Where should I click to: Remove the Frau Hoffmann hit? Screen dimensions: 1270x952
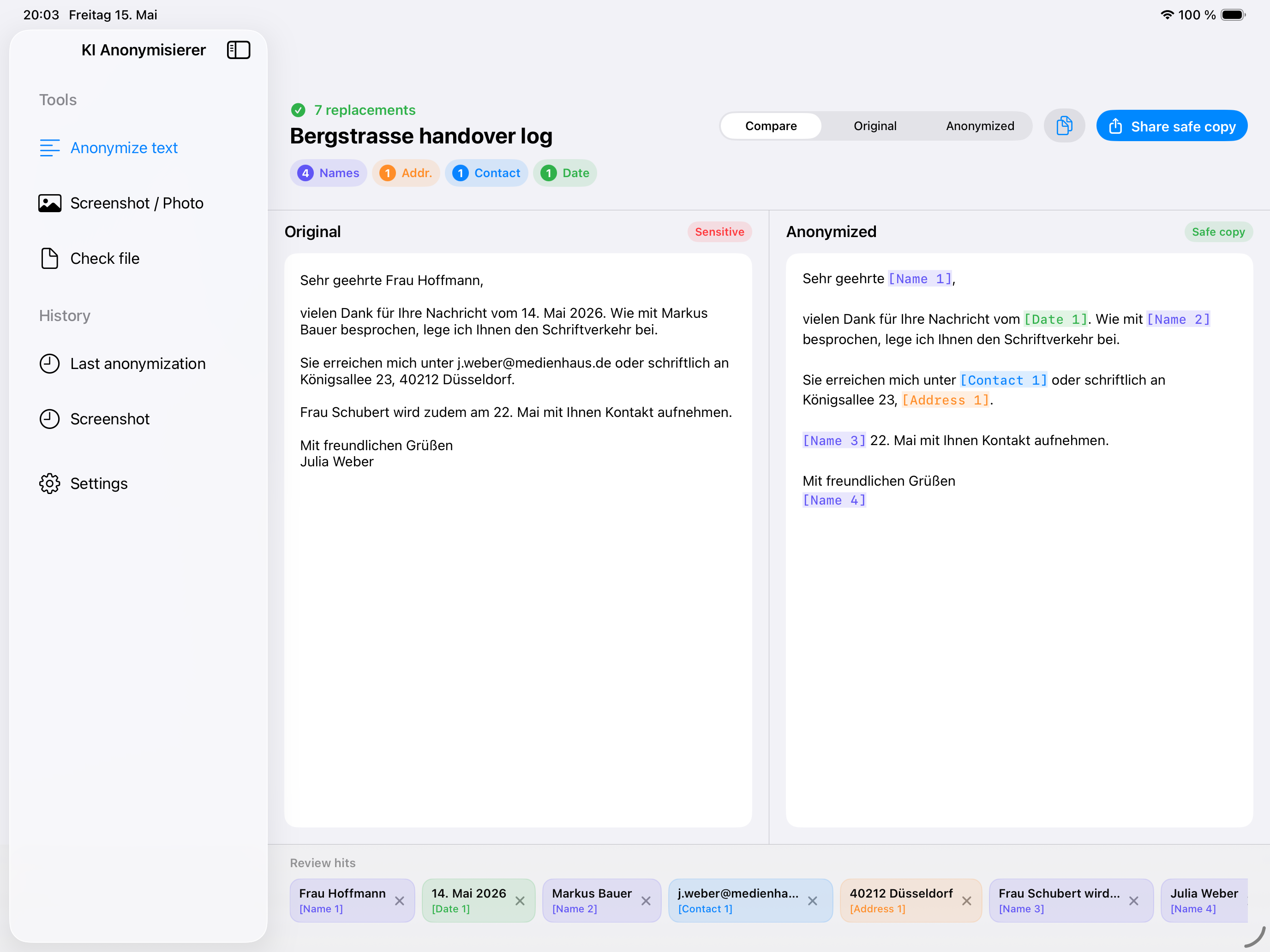coord(400,901)
